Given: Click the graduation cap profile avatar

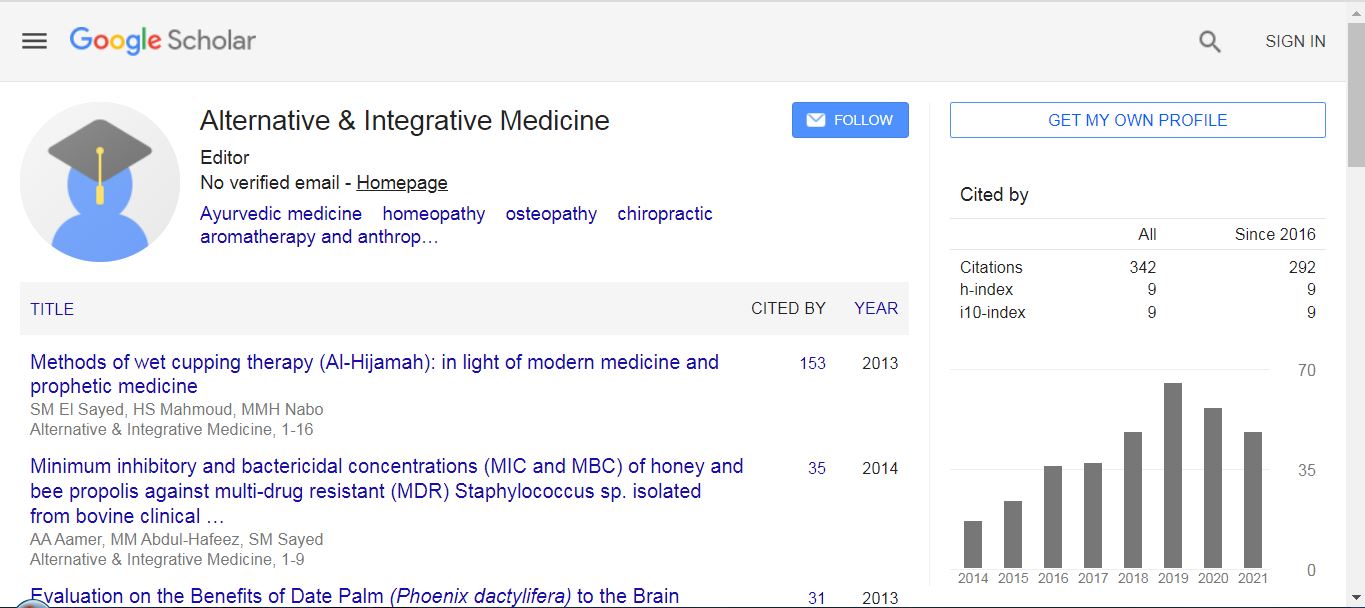Looking at the screenshot, I should click(100, 182).
